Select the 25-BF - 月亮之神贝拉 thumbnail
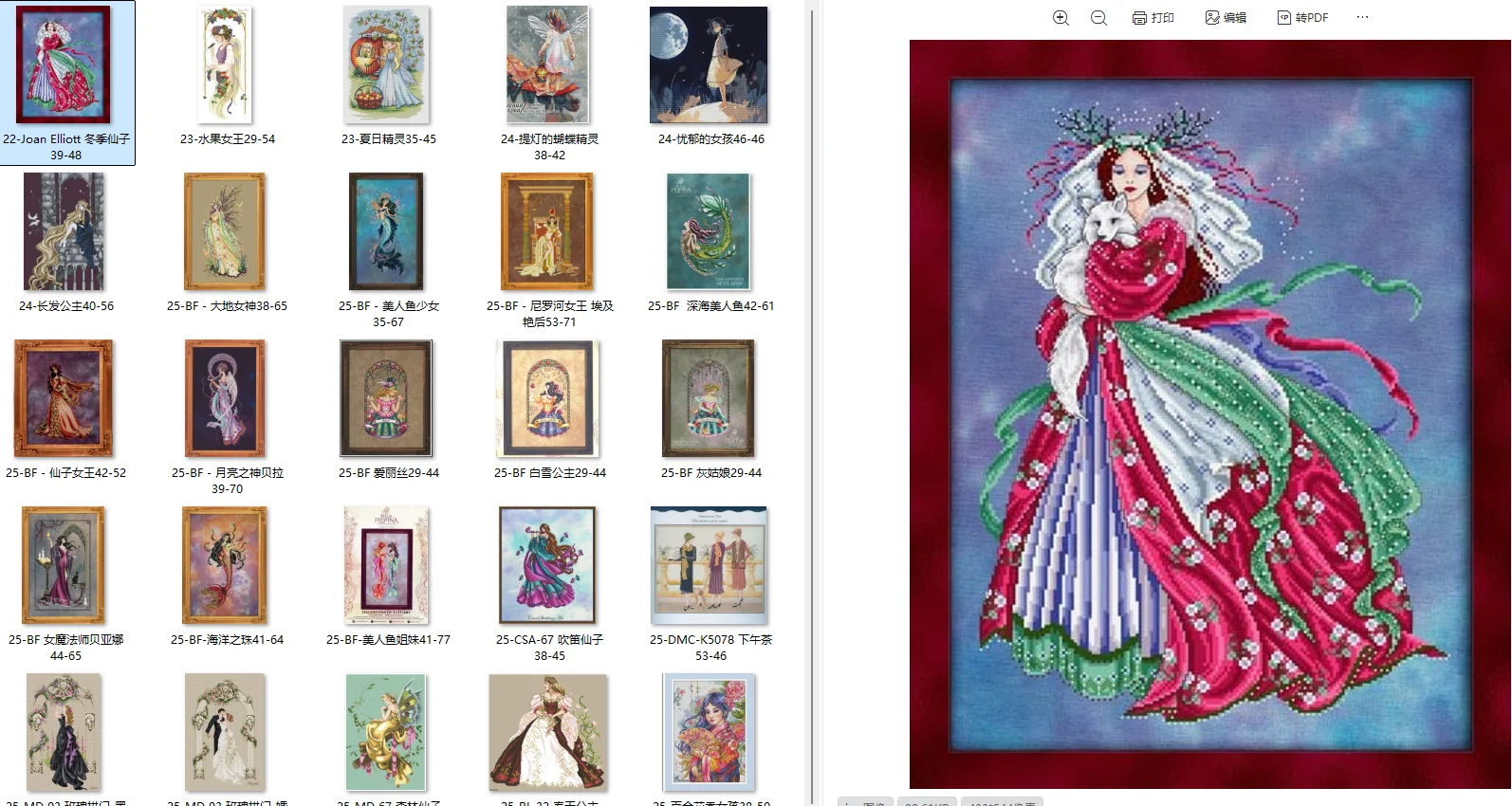This screenshot has height=806, width=1512. click(x=225, y=398)
